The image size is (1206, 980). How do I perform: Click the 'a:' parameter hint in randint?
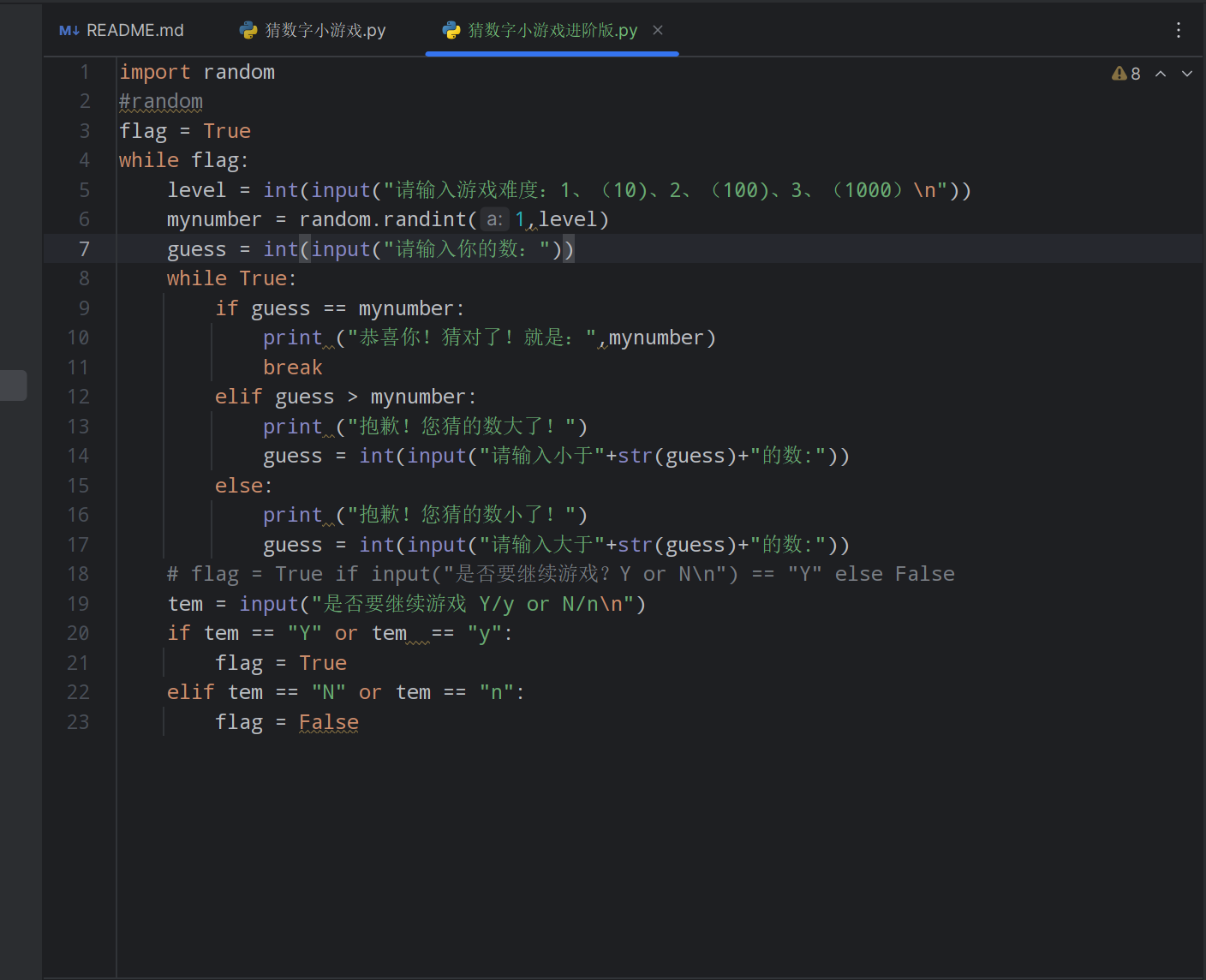click(494, 219)
